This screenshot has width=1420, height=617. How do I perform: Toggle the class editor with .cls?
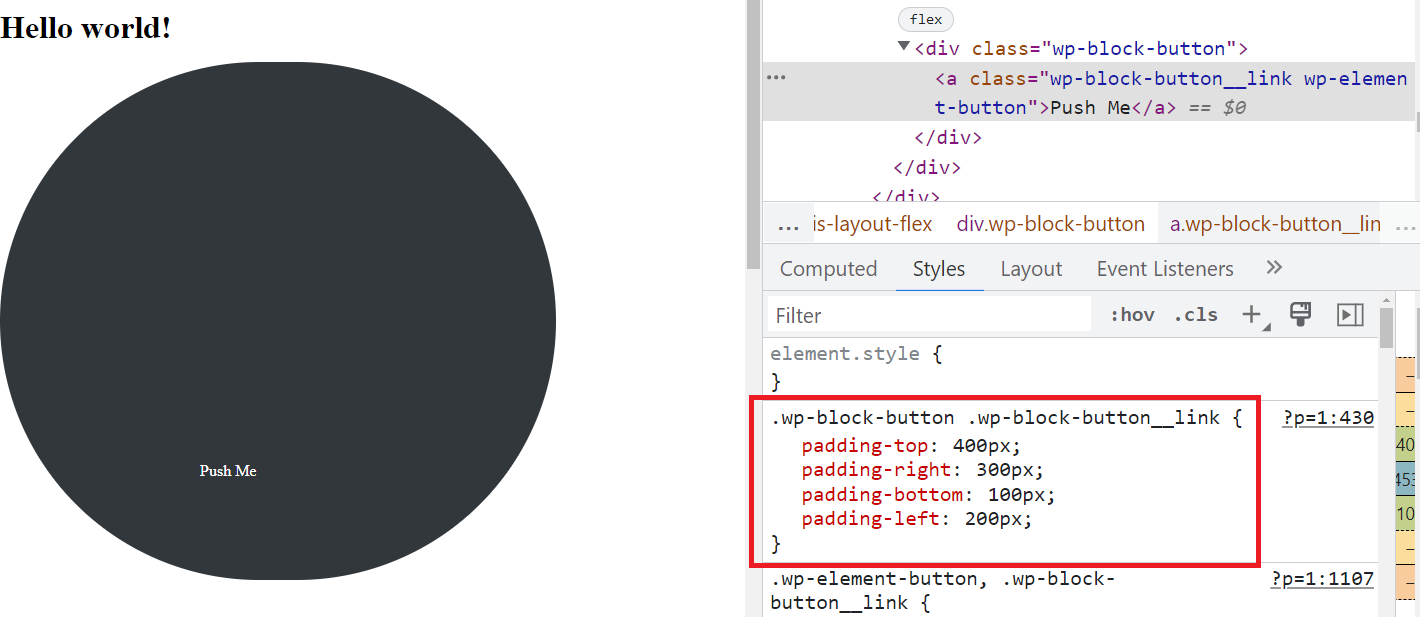click(1195, 314)
